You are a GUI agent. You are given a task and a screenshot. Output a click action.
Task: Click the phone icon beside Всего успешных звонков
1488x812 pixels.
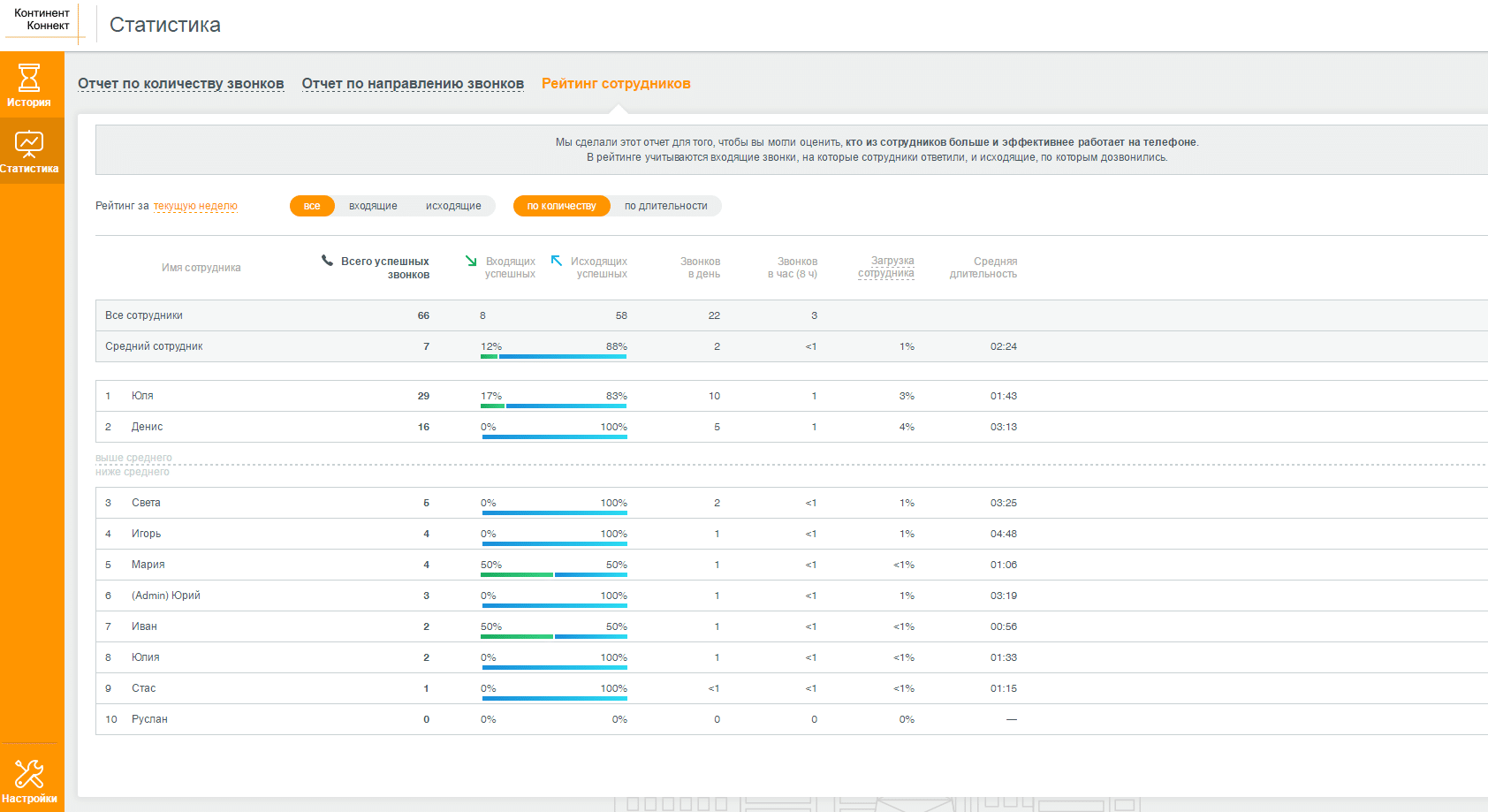coord(327,261)
